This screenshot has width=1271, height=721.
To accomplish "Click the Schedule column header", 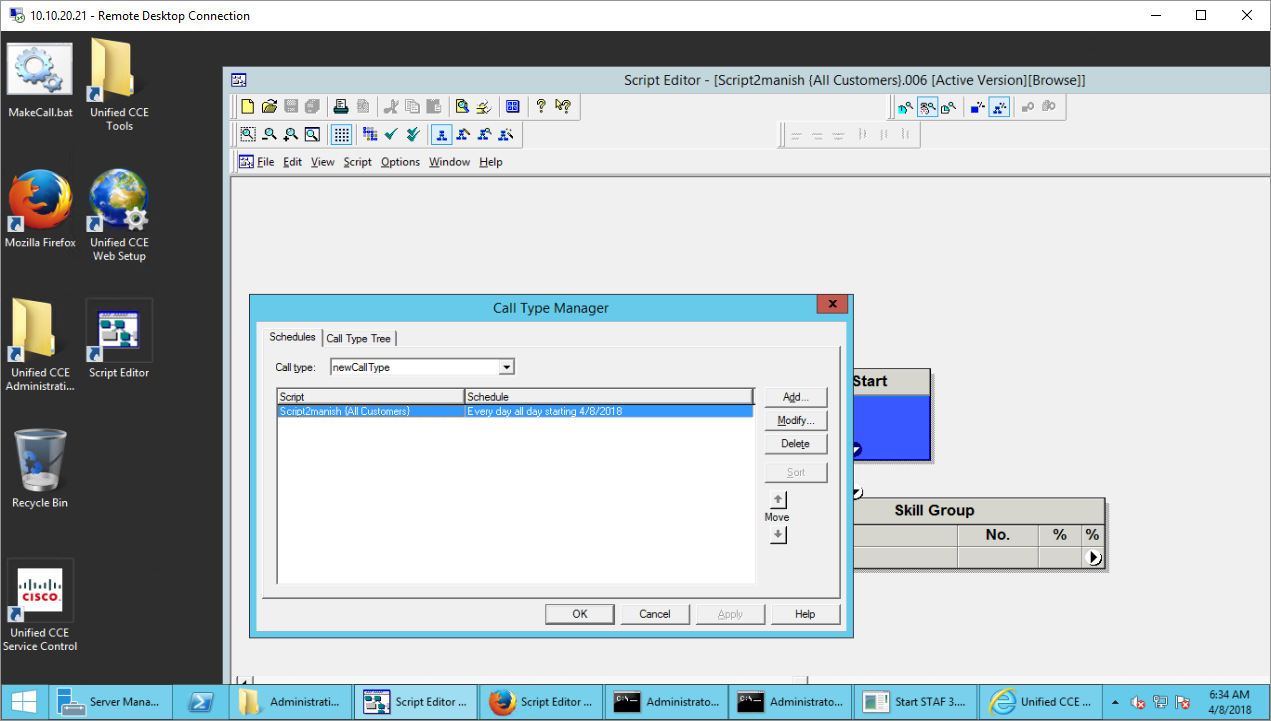I will coord(608,397).
